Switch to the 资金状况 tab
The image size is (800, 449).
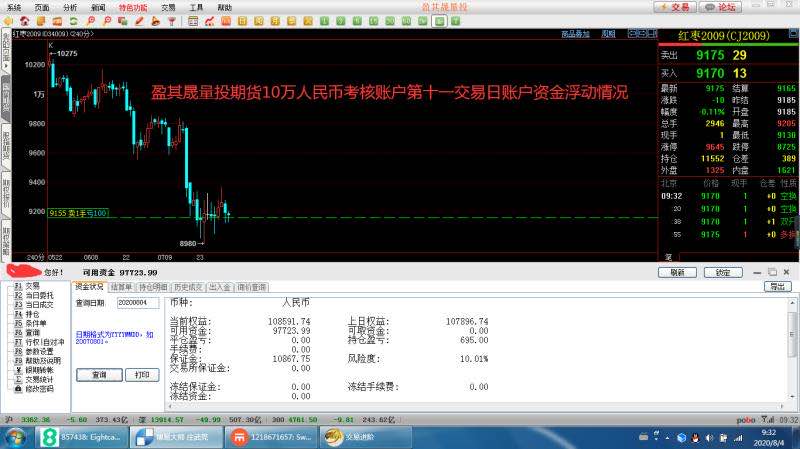coord(89,287)
